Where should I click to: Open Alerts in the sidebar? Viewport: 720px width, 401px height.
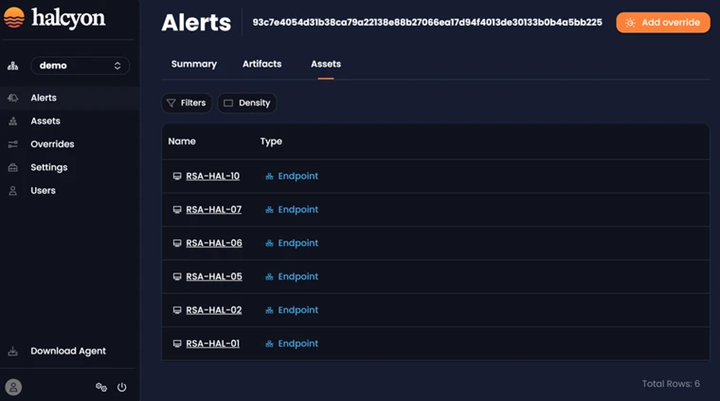point(44,98)
